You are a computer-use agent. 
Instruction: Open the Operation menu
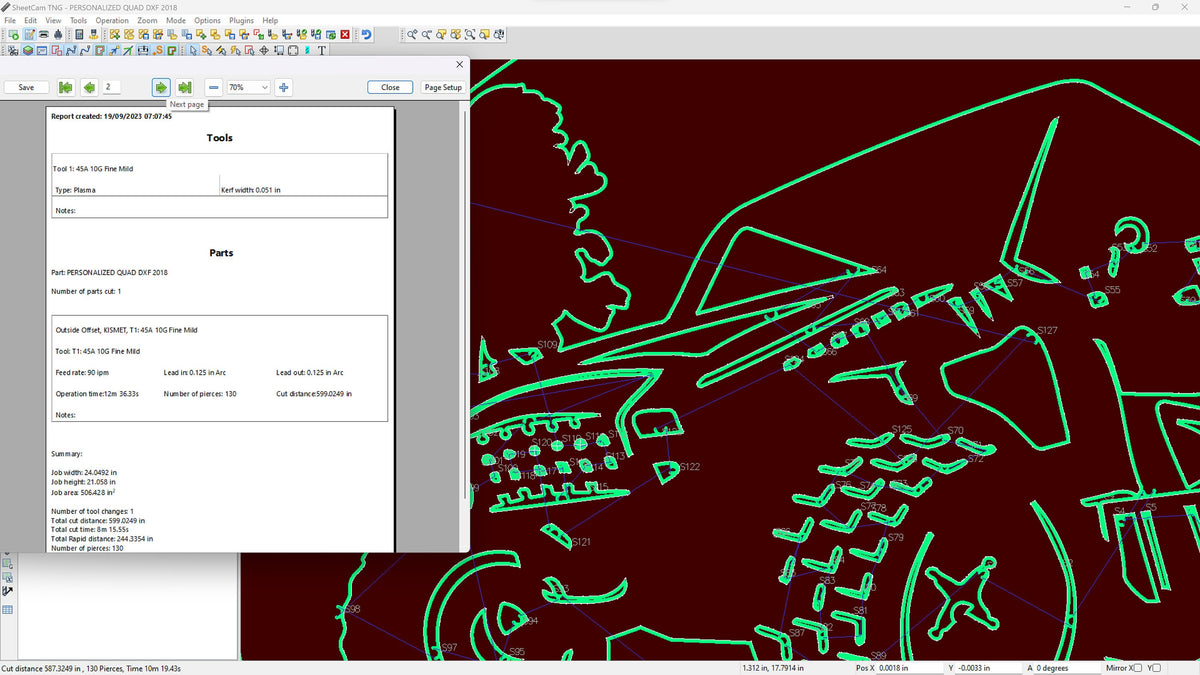click(112, 20)
